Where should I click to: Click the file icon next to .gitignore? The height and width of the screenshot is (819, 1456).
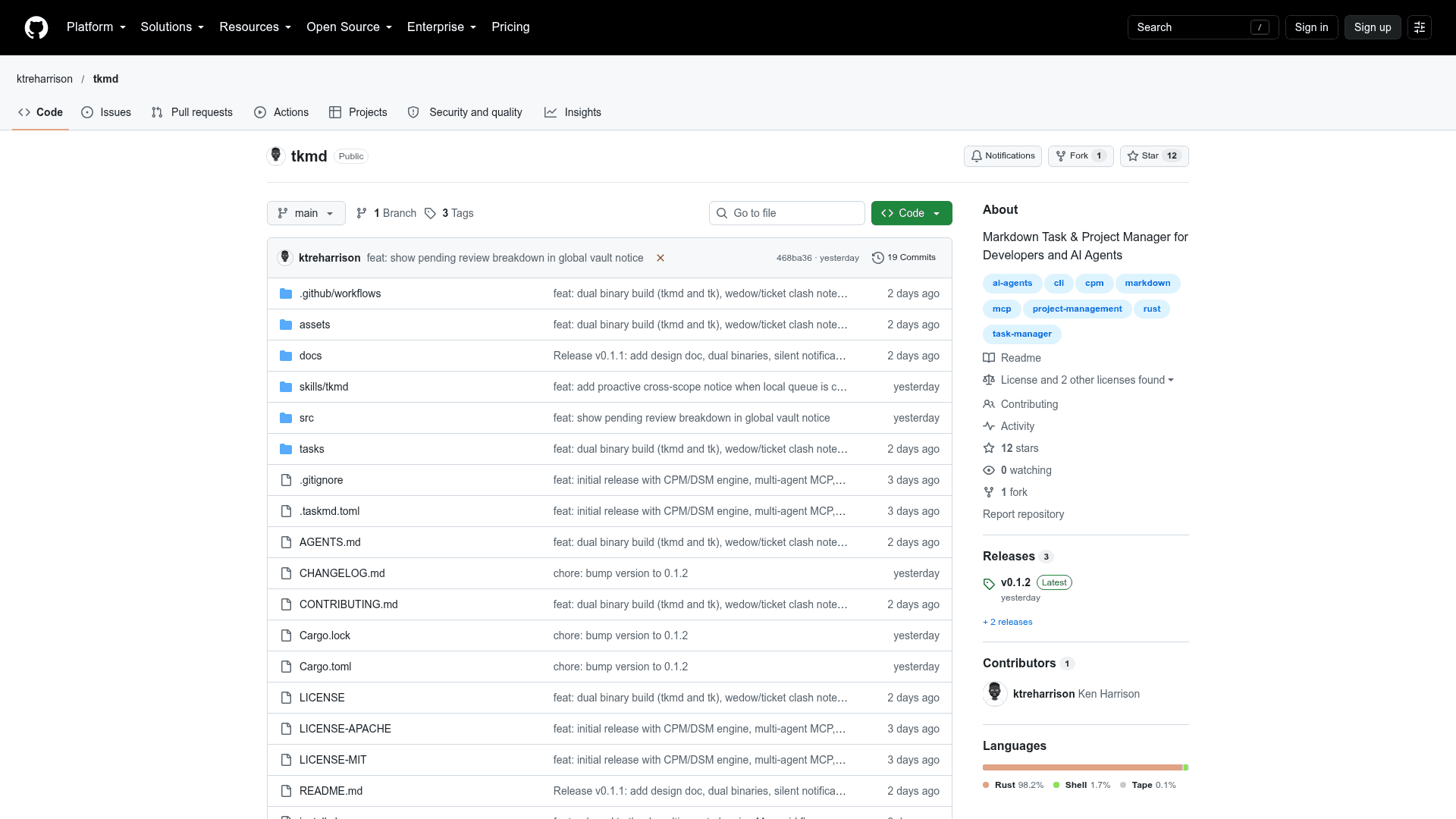[x=286, y=480]
